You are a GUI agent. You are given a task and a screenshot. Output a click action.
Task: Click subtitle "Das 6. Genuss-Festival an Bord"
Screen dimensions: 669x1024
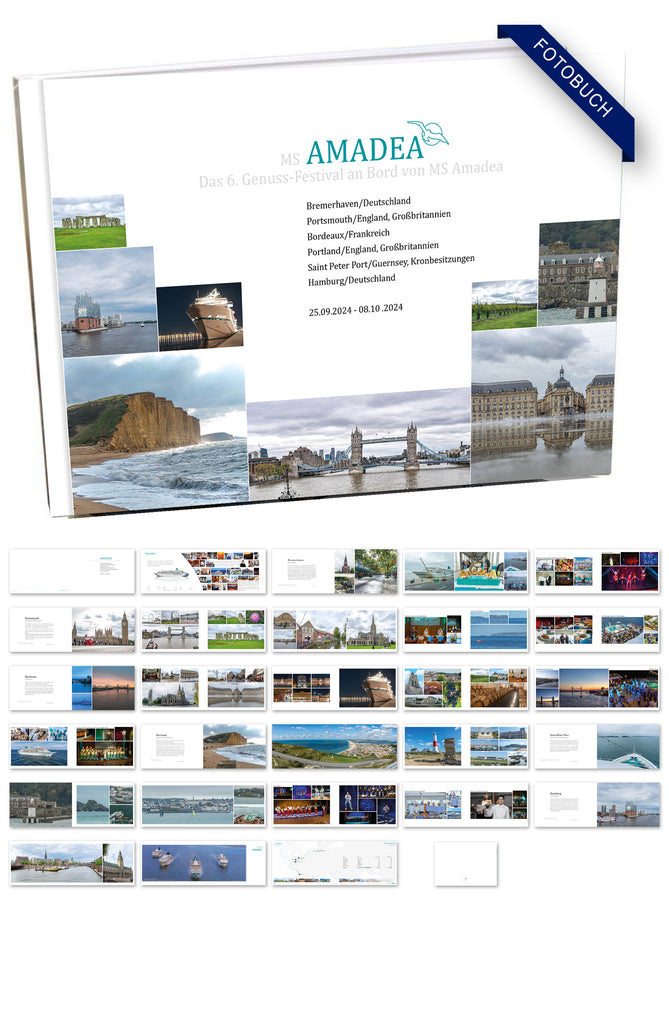point(351,173)
